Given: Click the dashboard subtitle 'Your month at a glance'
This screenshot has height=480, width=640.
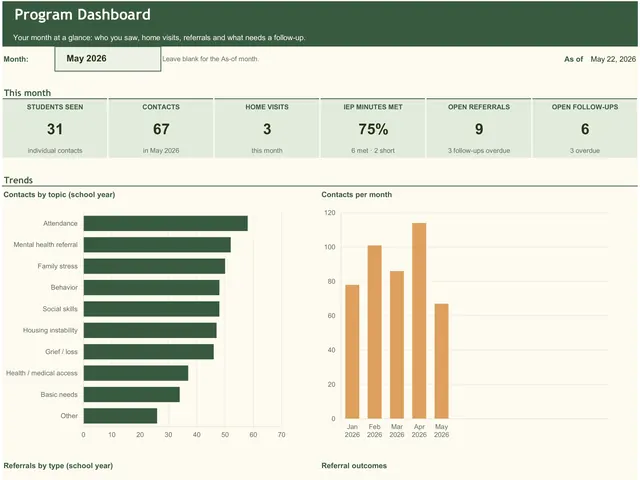Looking at the screenshot, I should point(159,38).
